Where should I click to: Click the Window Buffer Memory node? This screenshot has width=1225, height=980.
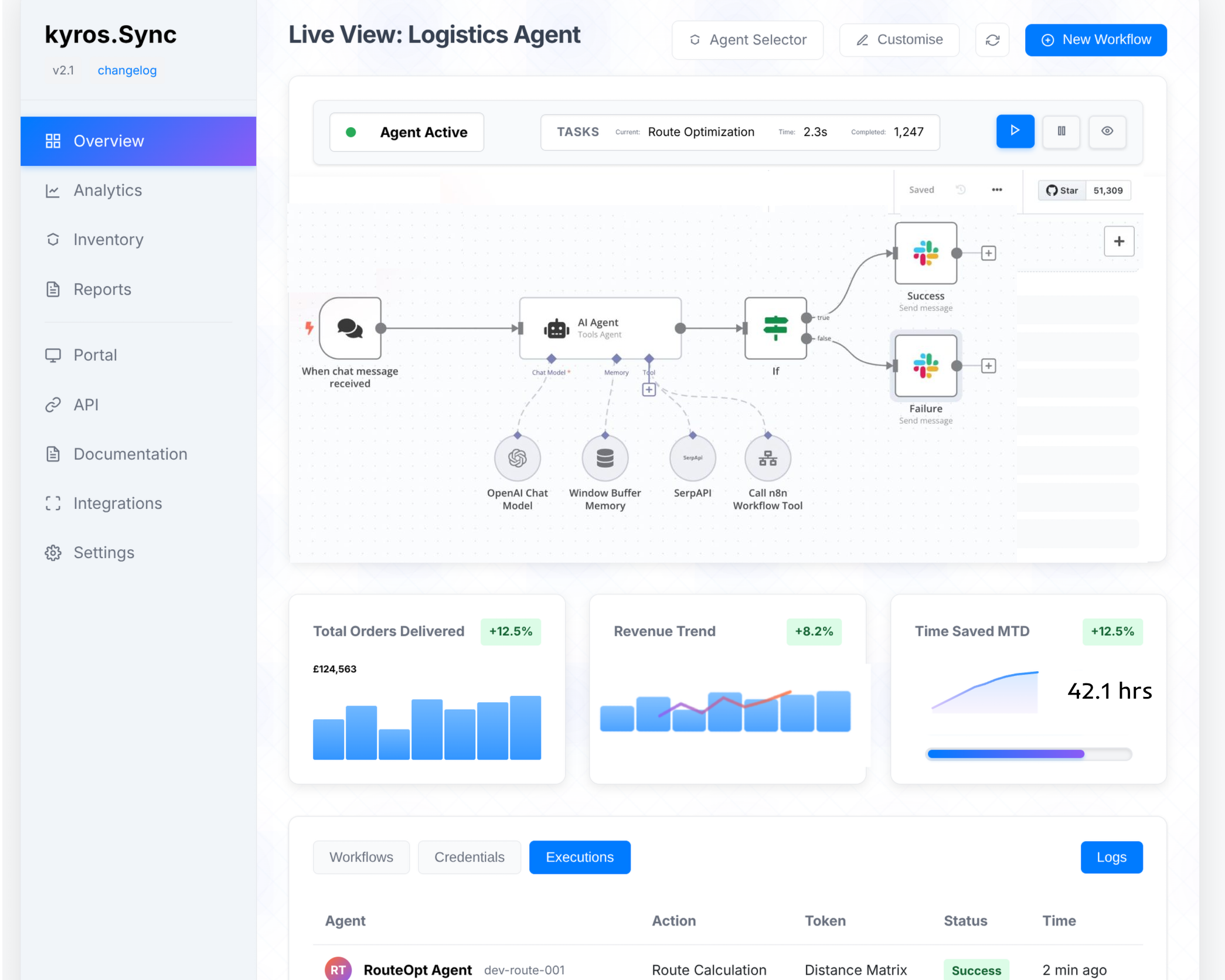[605, 458]
